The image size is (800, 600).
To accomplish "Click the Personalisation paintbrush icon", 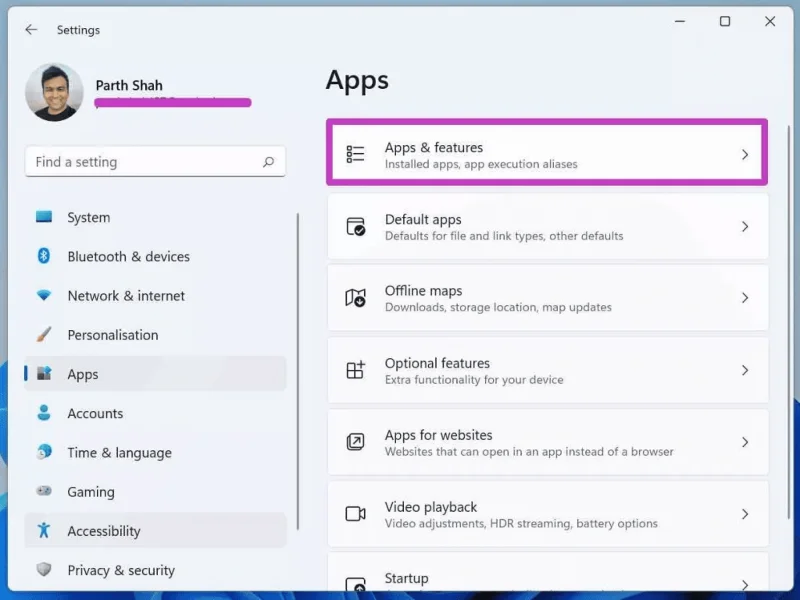I will tap(44, 334).
